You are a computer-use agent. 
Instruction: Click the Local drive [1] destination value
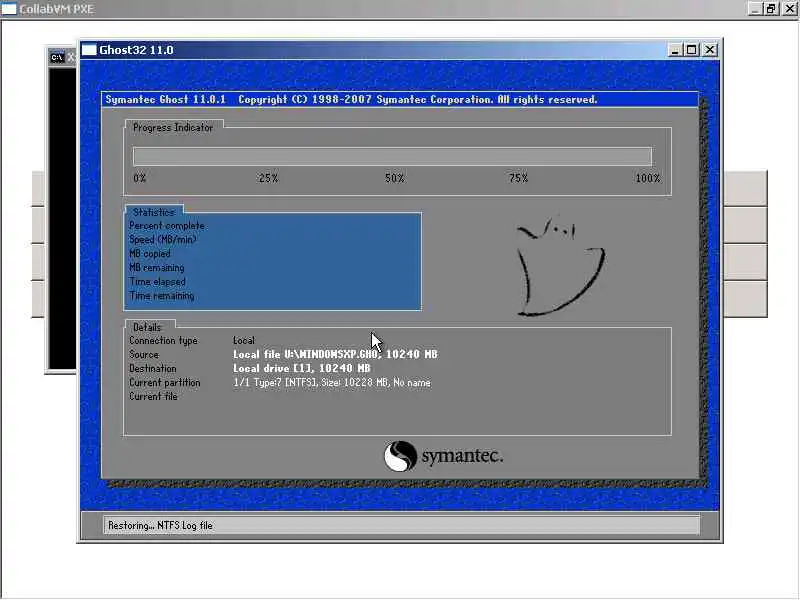click(x=302, y=368)
